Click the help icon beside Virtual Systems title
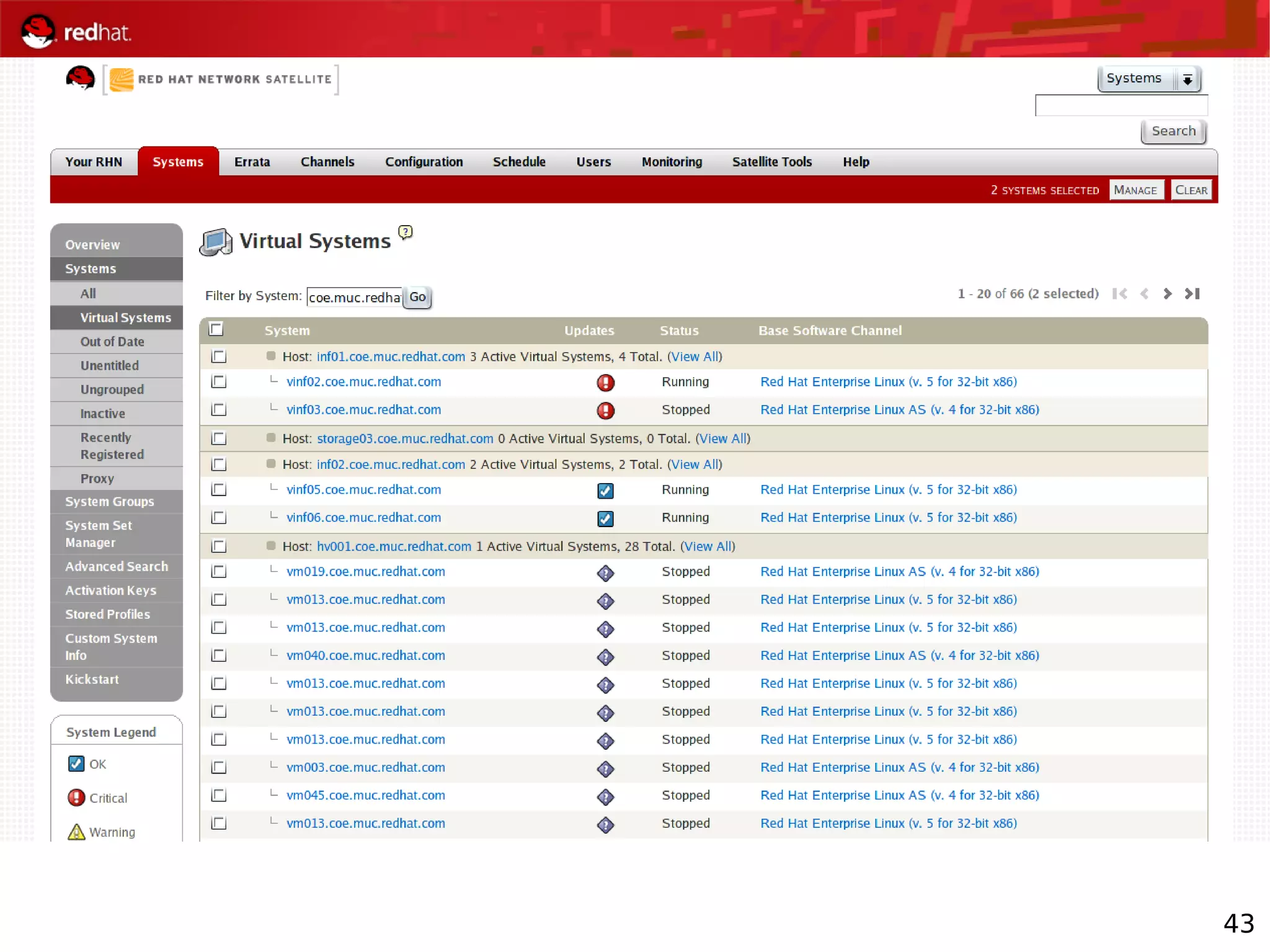The height and width of the screenshot is (952, 1270). (x=406, y=232)
